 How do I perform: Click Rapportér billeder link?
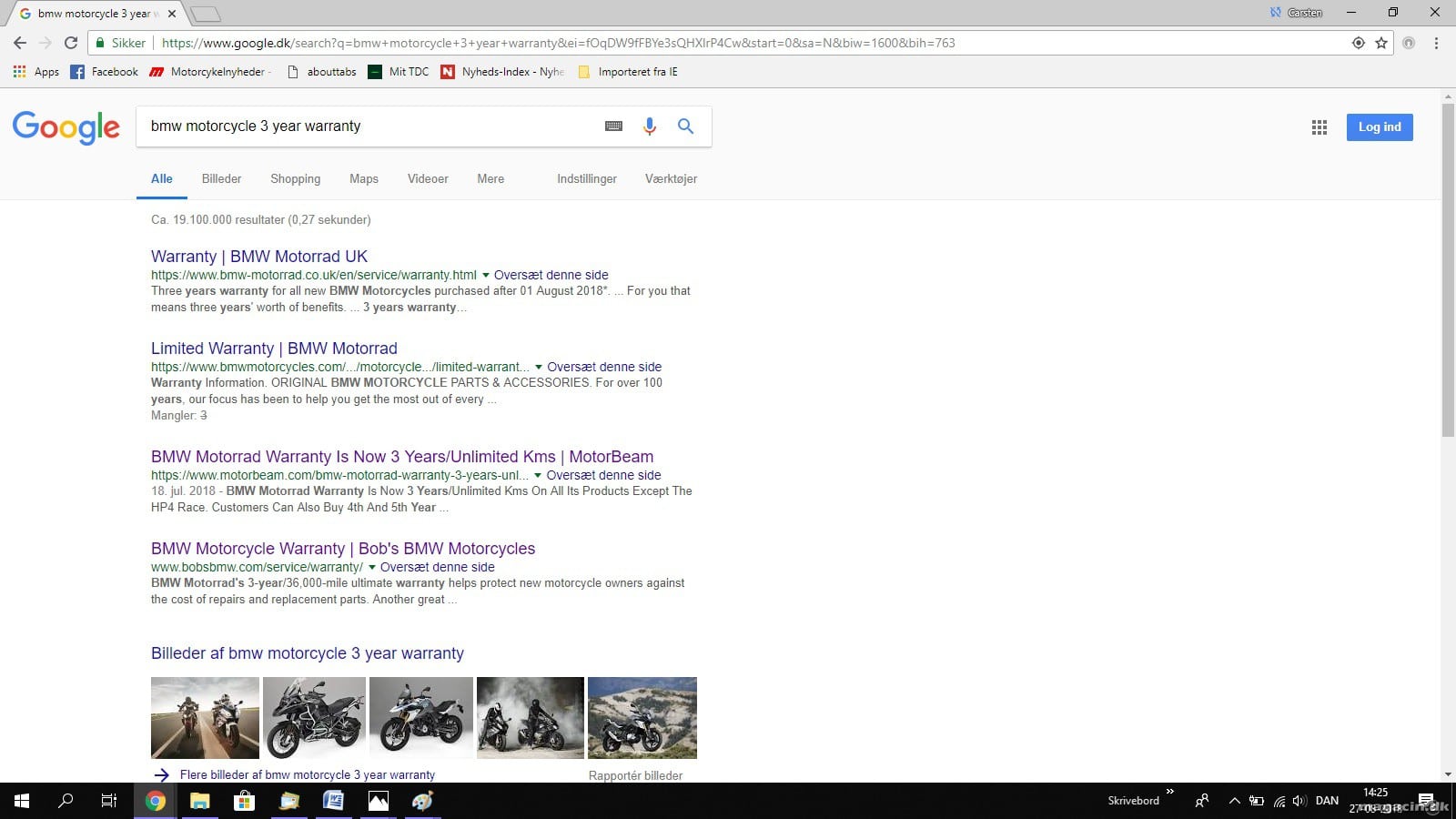635,776
